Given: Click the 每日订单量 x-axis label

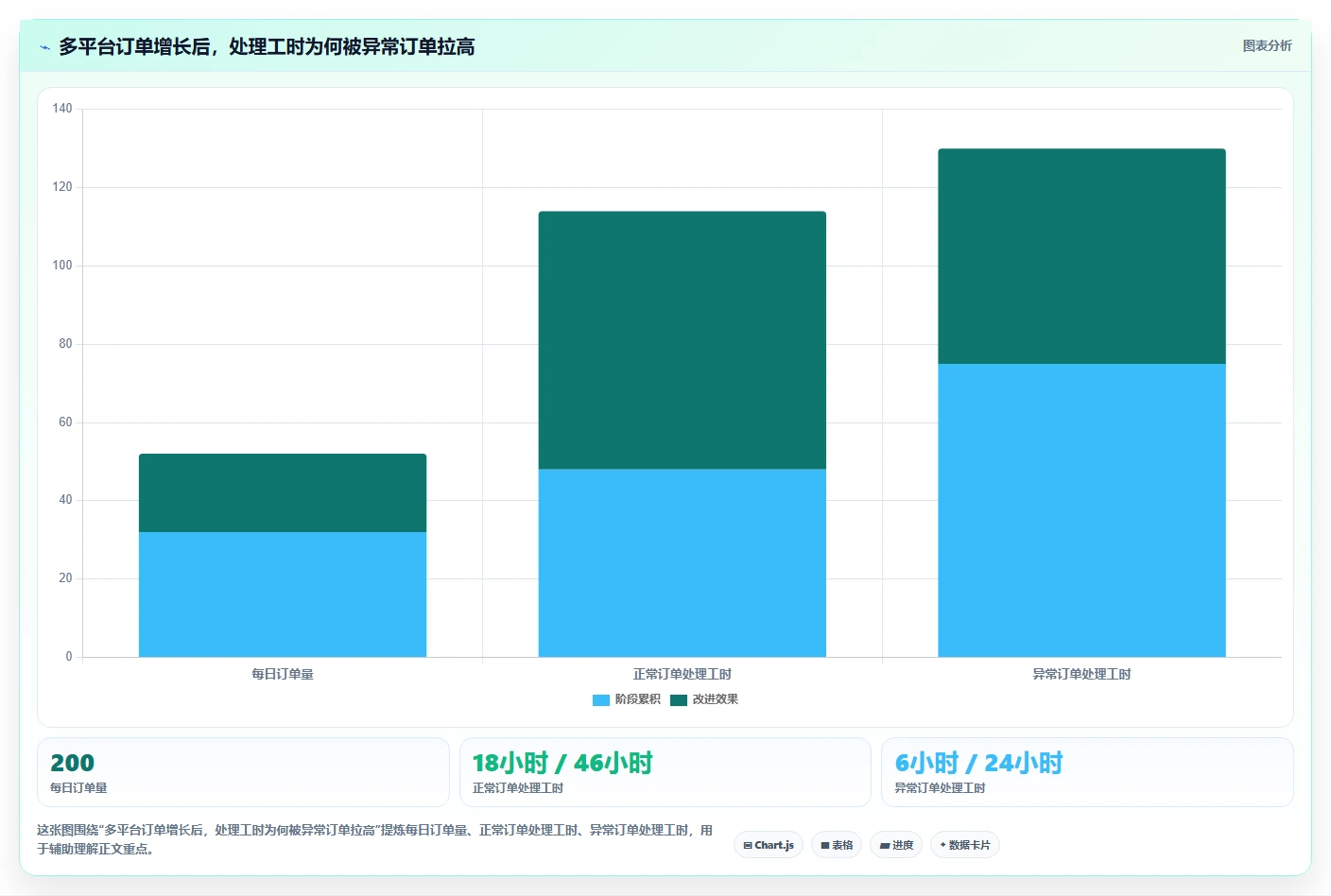Looking at the screenshot, I should (283, 674).
